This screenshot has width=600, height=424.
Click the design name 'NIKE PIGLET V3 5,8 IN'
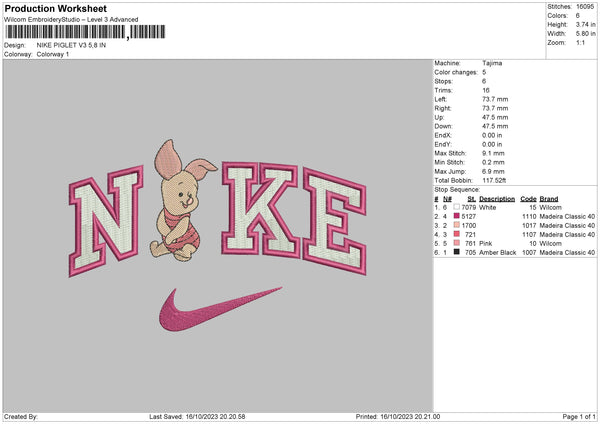click(x=71, y=45)
